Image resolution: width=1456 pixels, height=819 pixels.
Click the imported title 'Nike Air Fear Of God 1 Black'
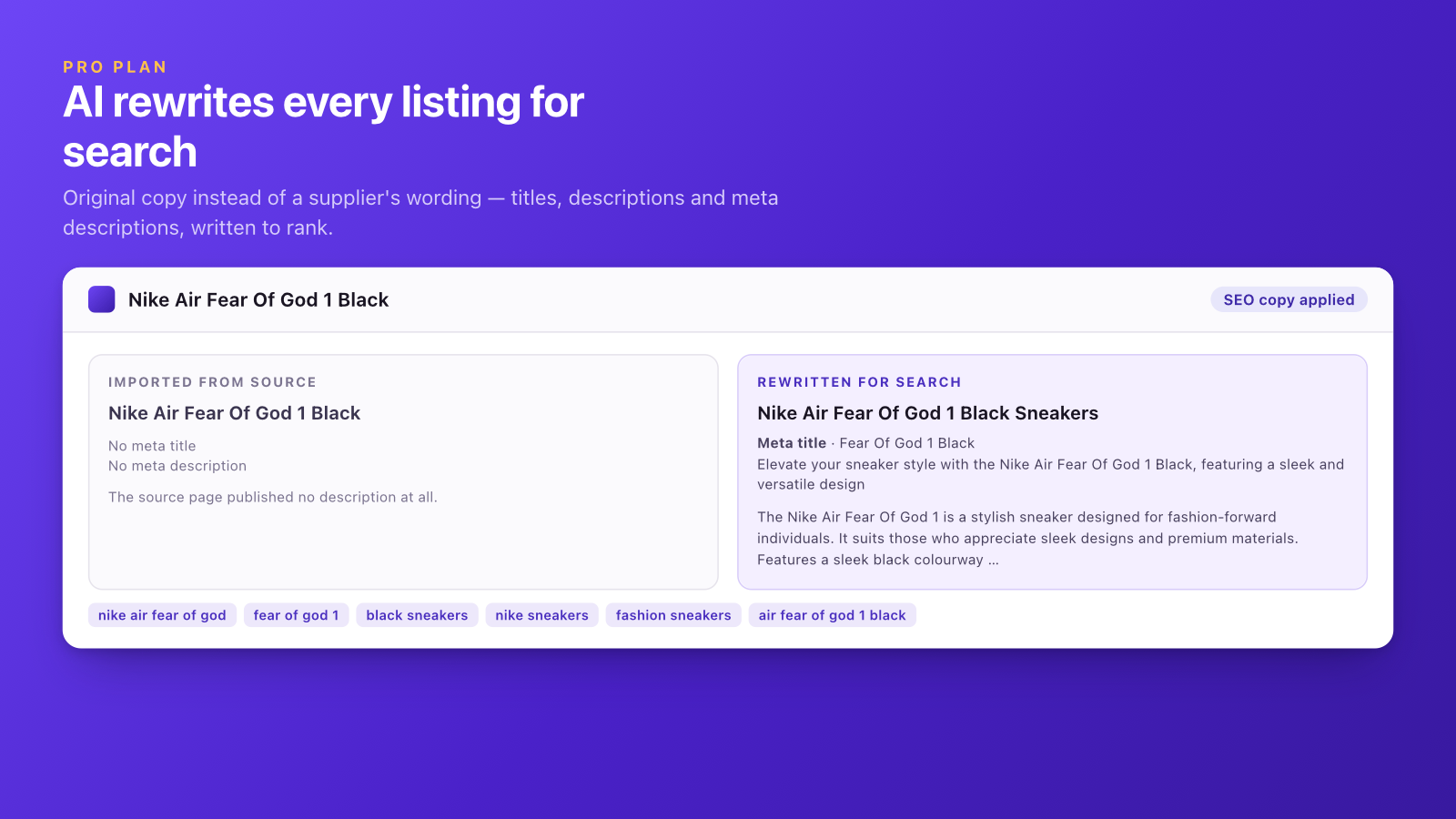[234, 413]
